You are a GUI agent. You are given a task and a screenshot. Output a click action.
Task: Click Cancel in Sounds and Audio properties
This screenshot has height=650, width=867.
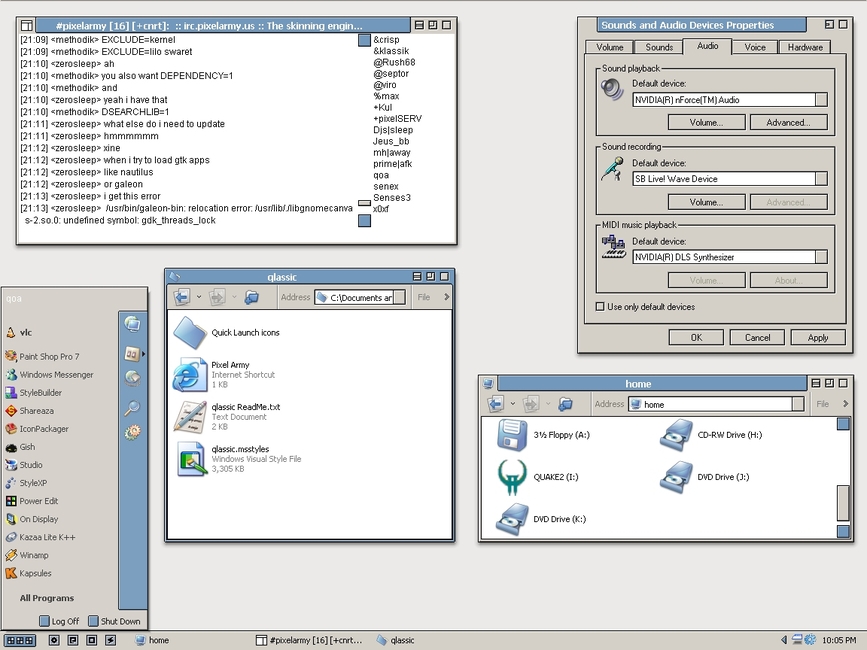[x=757, y=338]
